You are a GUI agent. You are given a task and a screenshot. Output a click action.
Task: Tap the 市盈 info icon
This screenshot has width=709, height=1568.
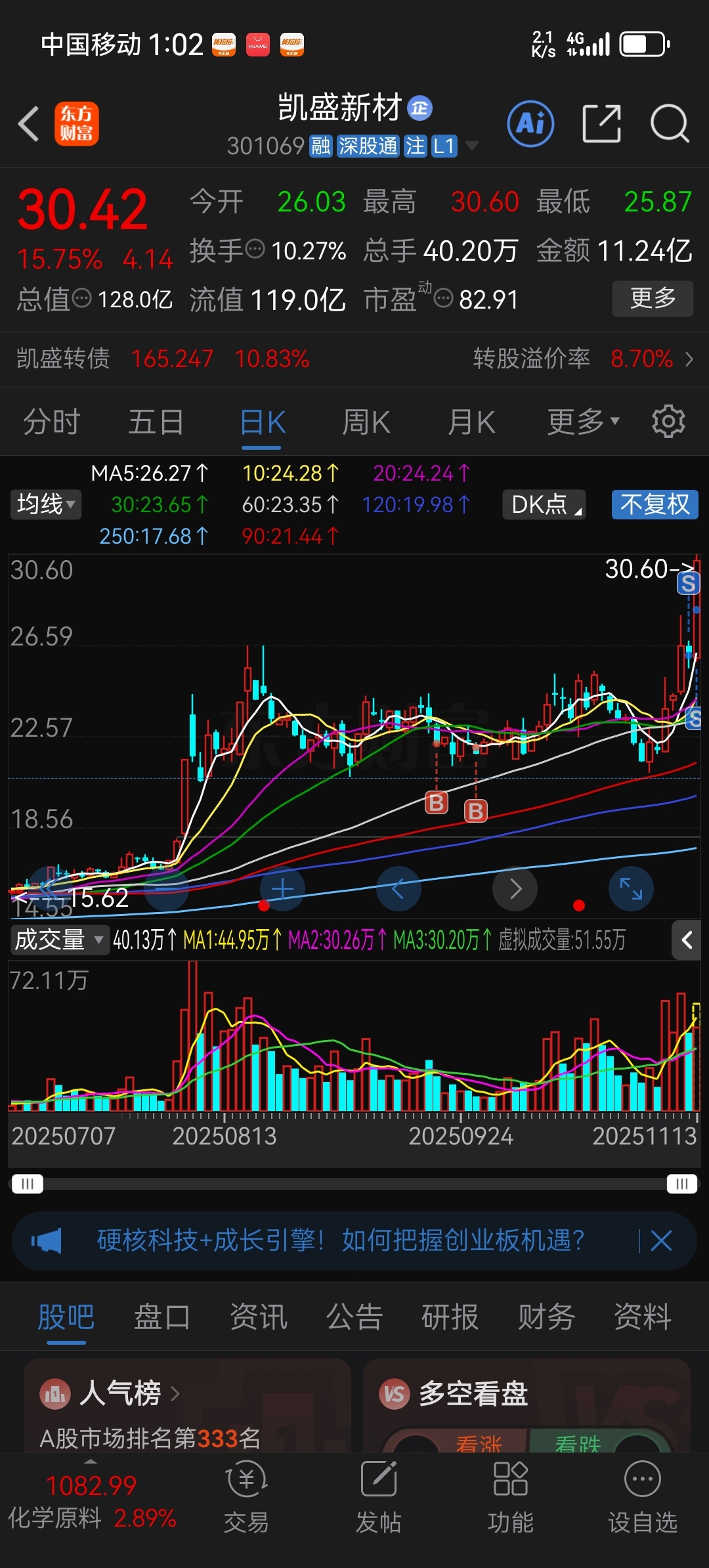(444, 298)
